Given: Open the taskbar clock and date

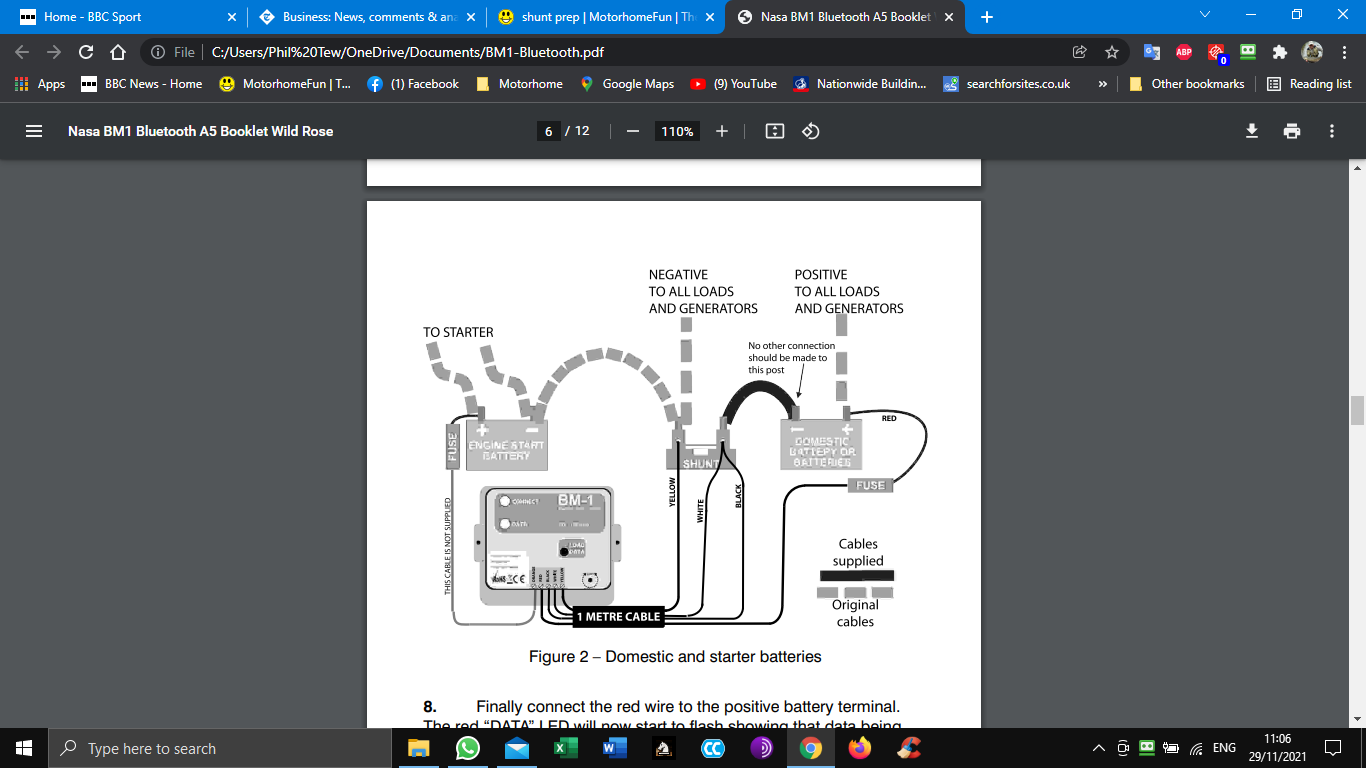Looking at the screenshot, I should pyautogui.click(x=1276, y=748).
